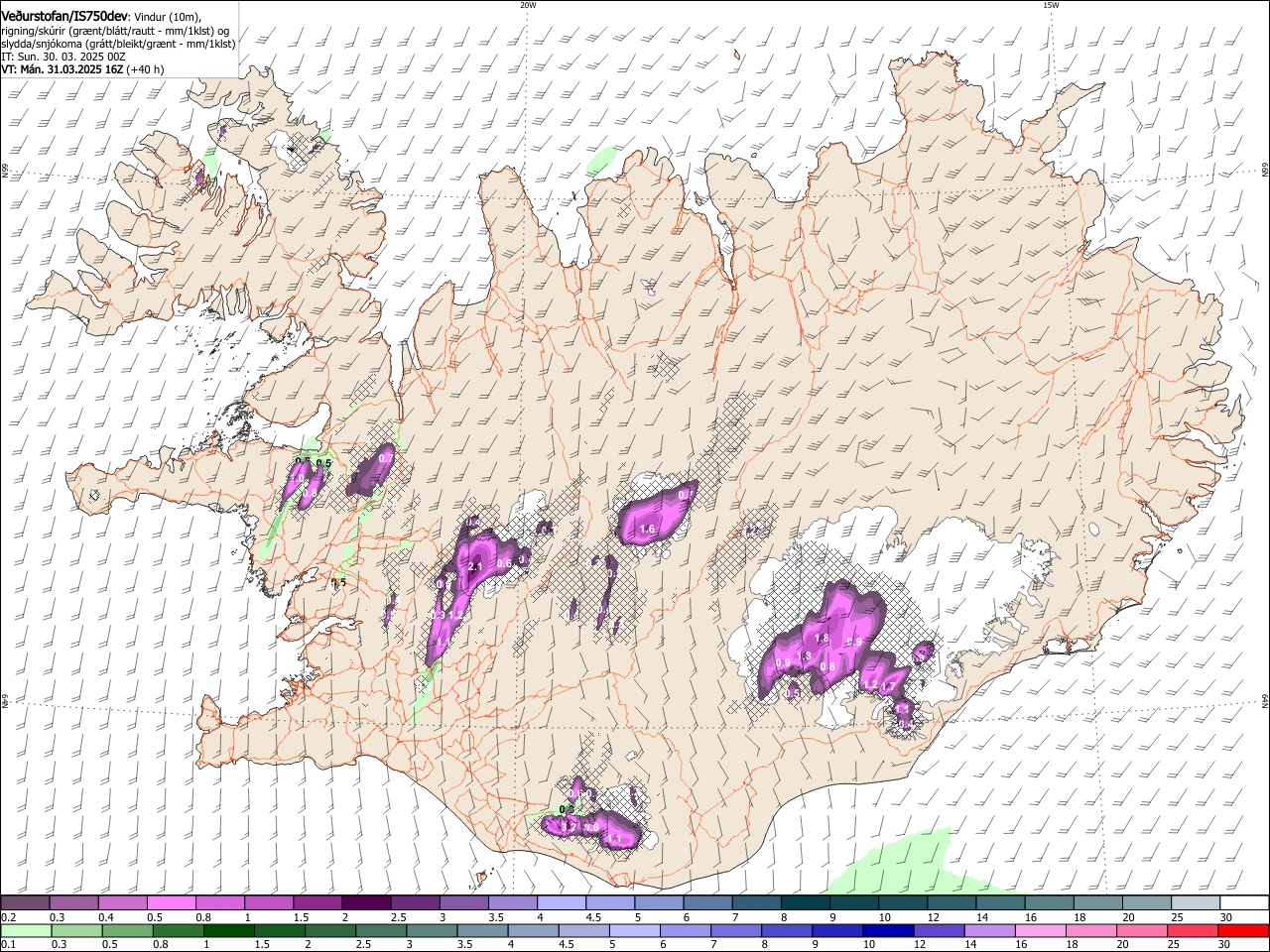Pick light pink rain-legend swatch between 16 and 18
The image size is (1270, 952).
(1044, 930)
